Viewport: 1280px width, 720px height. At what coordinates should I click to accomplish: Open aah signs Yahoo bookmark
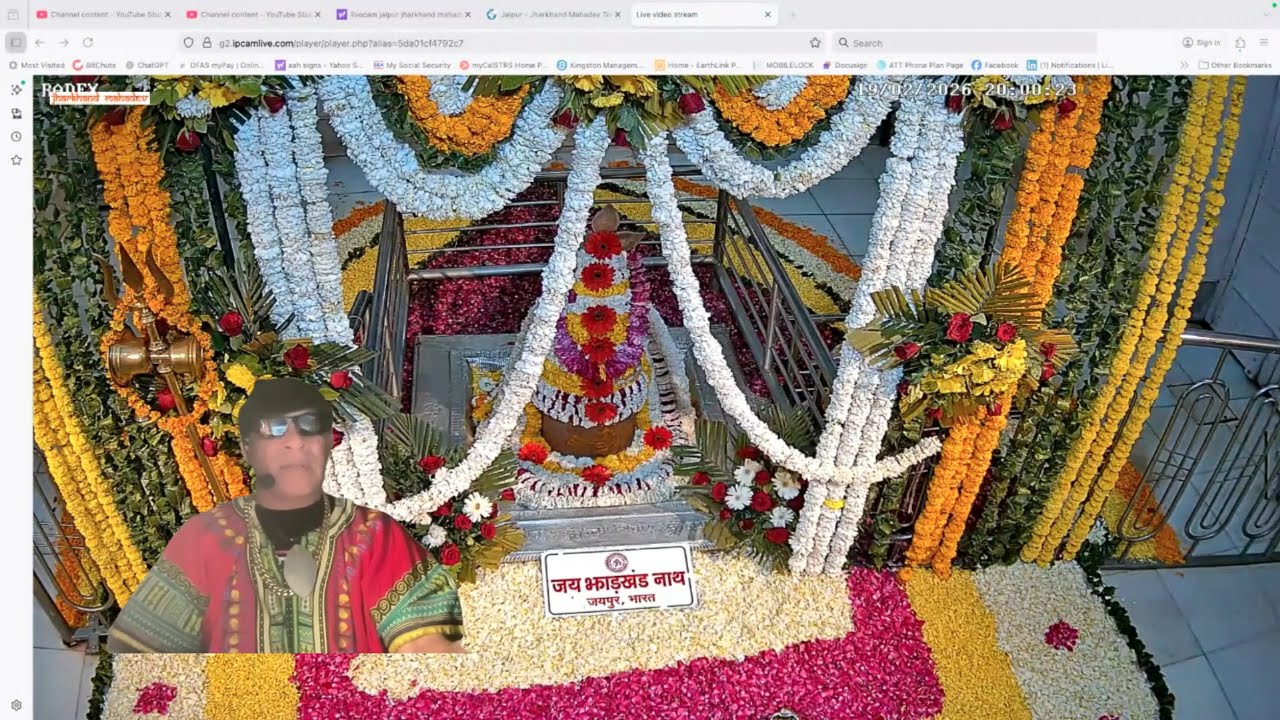pyautogui.click(x=320, y=65)
